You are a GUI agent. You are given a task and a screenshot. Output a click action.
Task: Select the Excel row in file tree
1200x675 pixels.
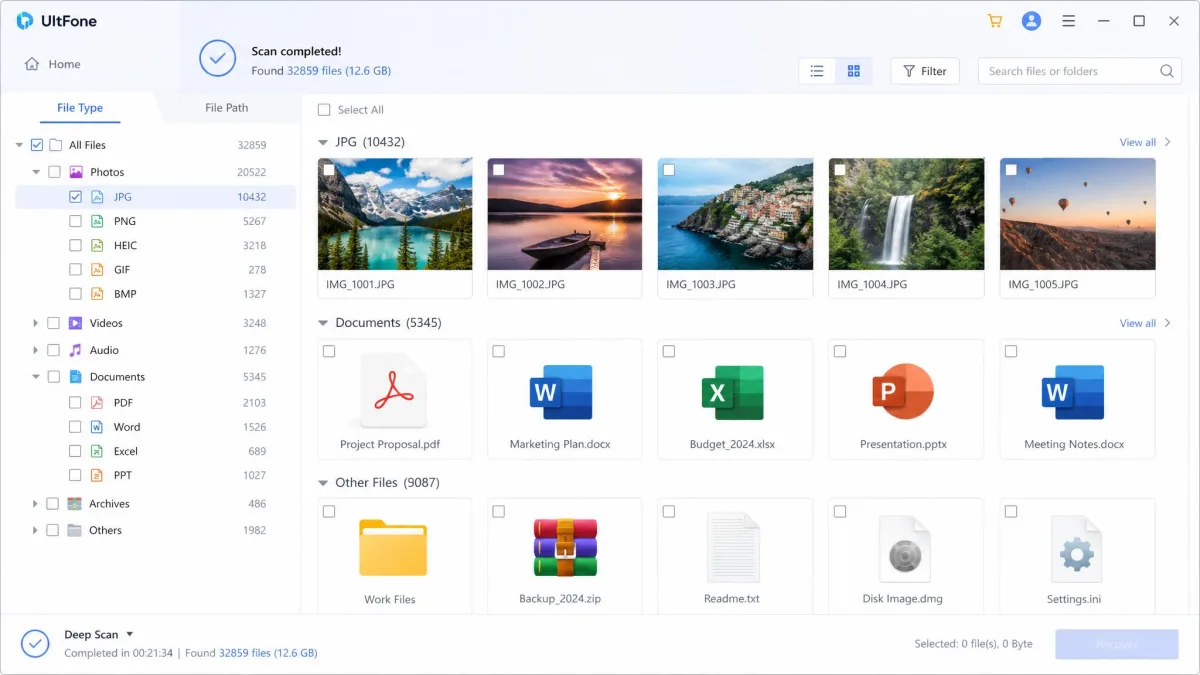[156, 451]
